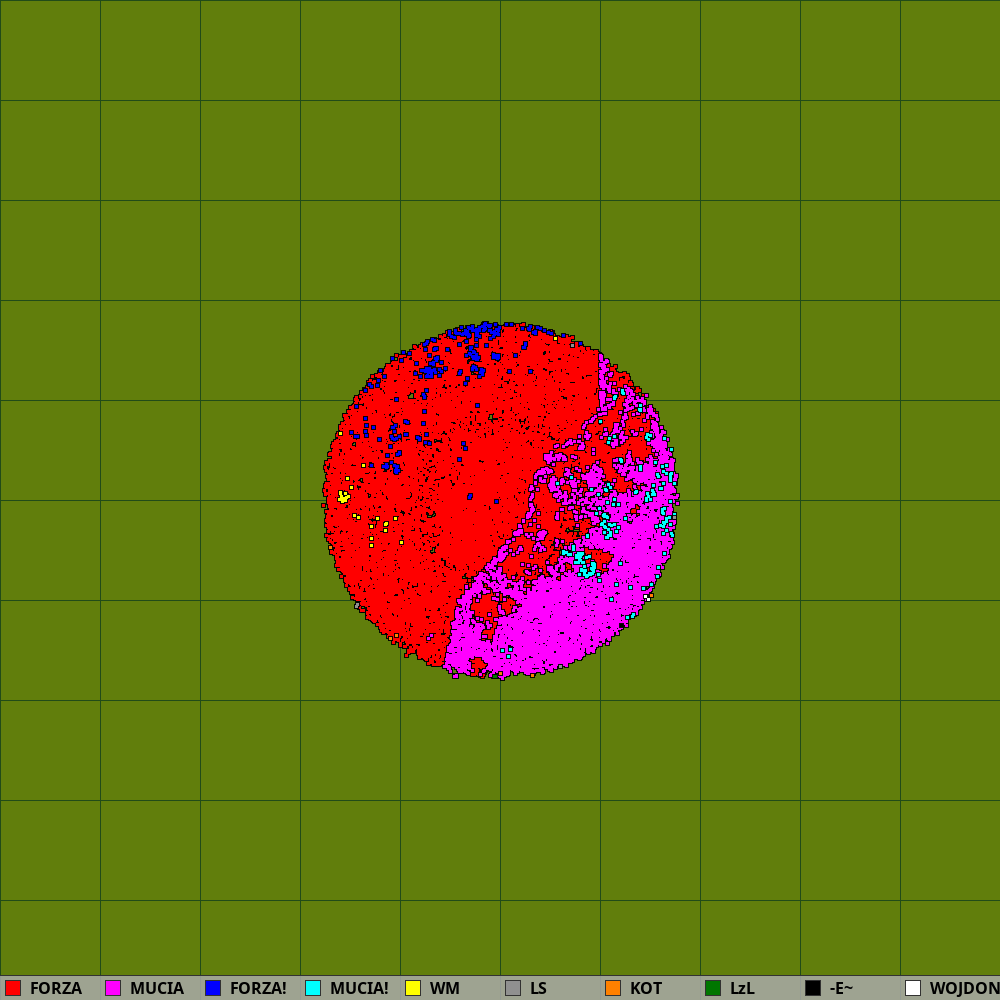
Task: Select the WM label in the legend
Action: pyautogui.click(x=445, y=989)
